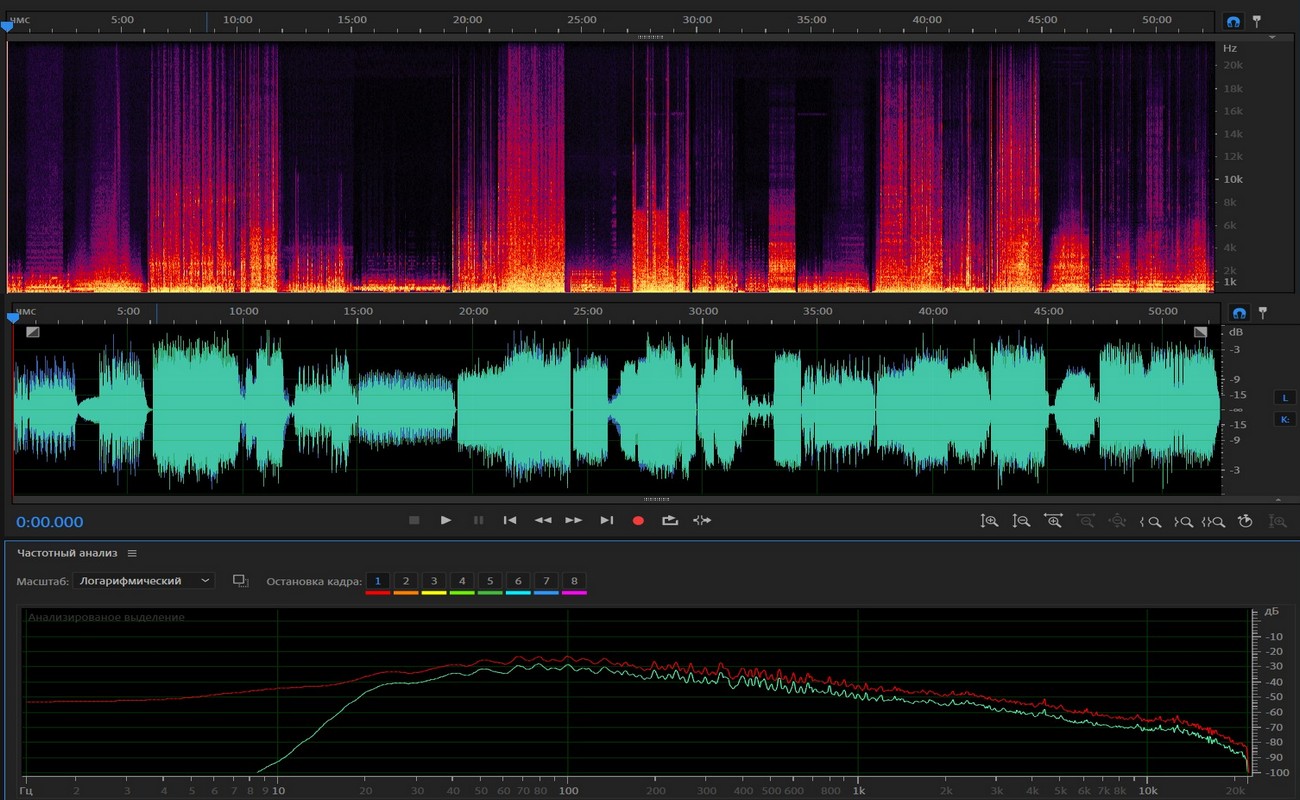Click zoom out amplitude icon
The width and height of the screenshot is (1300, 800).
[x=1021, y=521]
